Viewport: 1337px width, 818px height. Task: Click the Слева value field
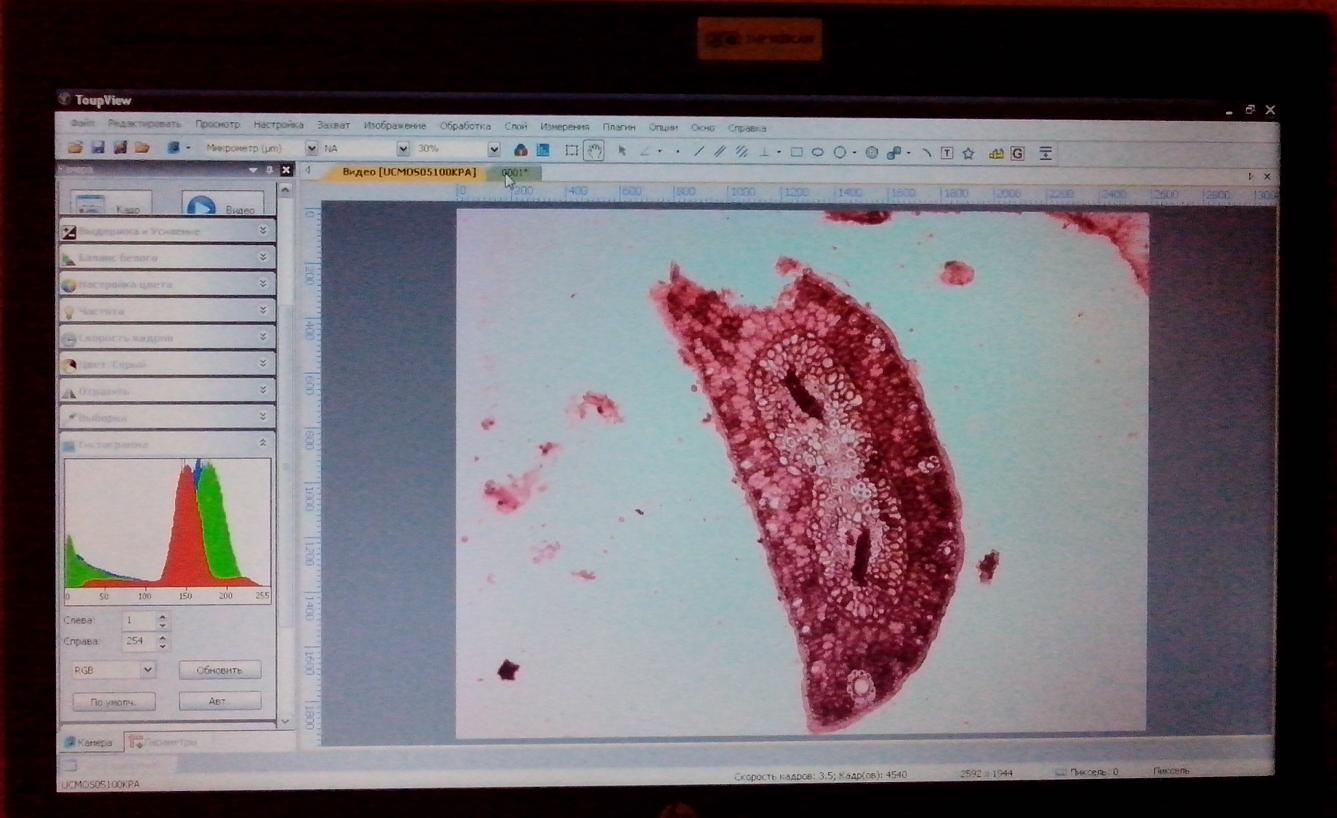click(138, 621)
